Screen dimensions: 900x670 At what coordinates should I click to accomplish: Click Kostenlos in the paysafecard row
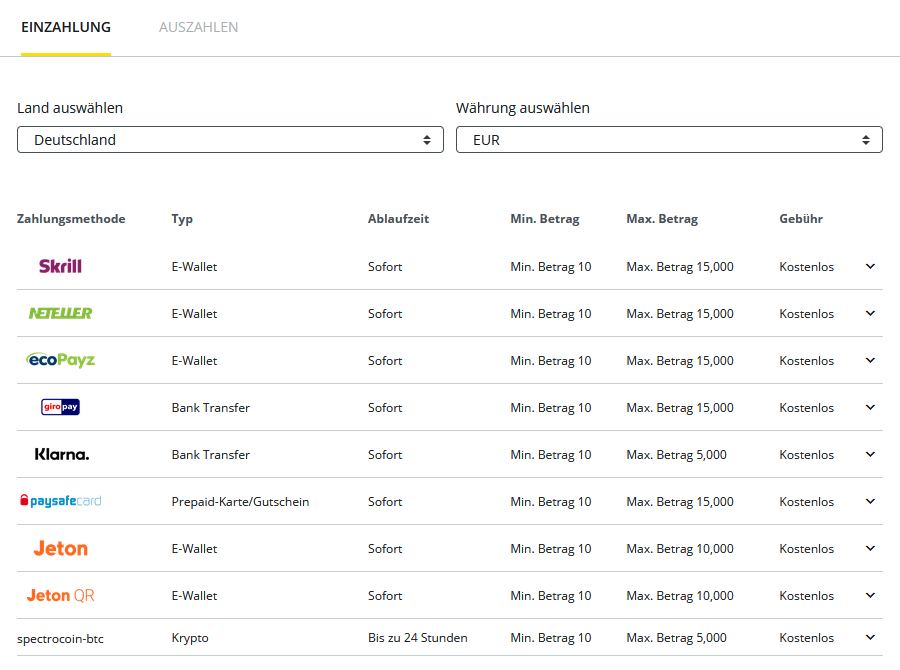(806, 502)
